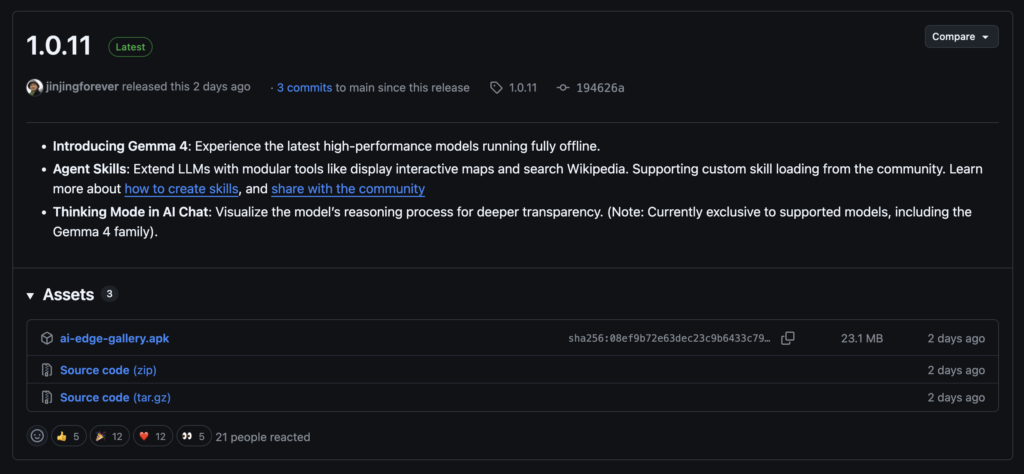Click the tar.gz file archive icon
The width and height of the screenshot is (1024, 474).
(x=47, y=397)
